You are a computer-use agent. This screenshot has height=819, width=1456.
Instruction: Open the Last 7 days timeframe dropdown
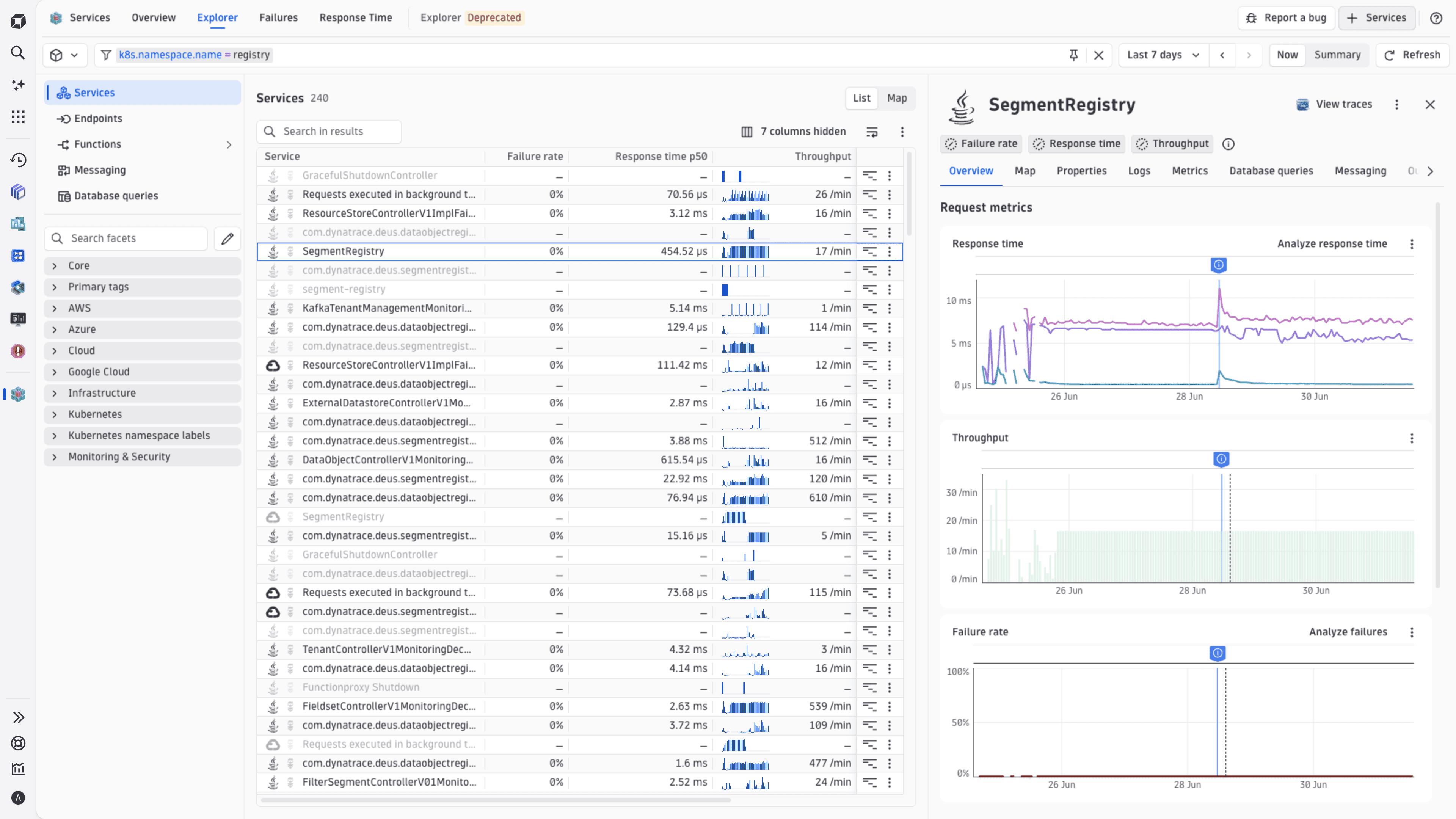coord(1163,55)
